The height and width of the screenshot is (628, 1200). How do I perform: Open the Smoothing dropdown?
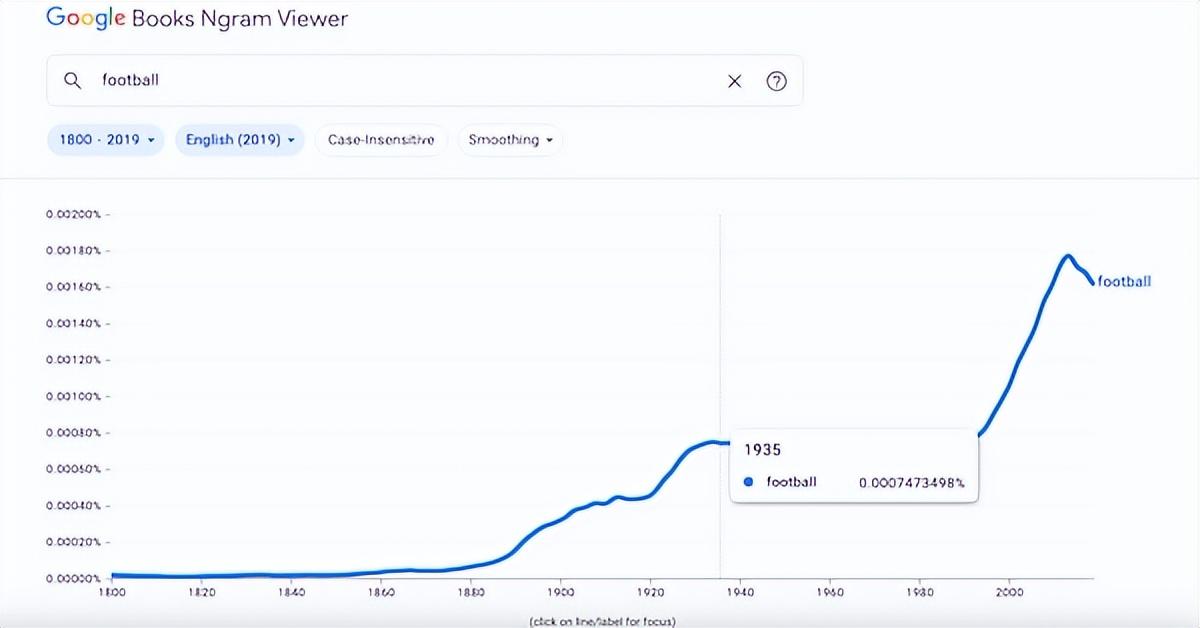tap(510, 140)
